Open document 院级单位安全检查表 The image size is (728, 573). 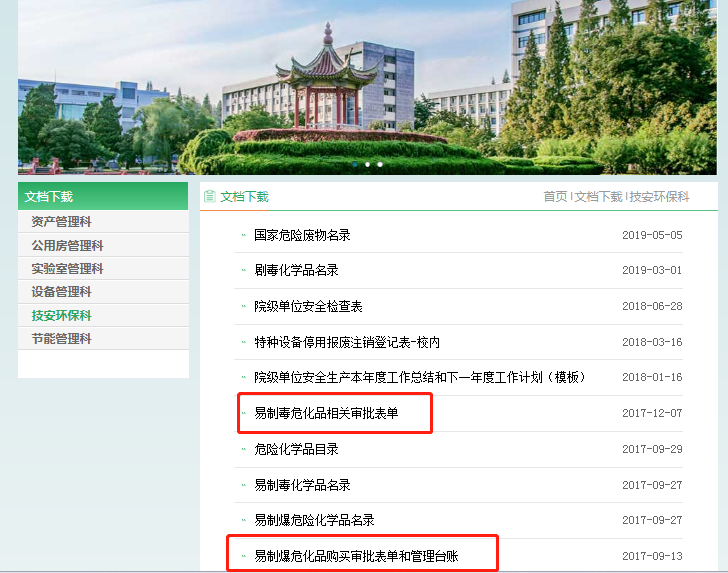pyautogui.click(x=308, y=306)
